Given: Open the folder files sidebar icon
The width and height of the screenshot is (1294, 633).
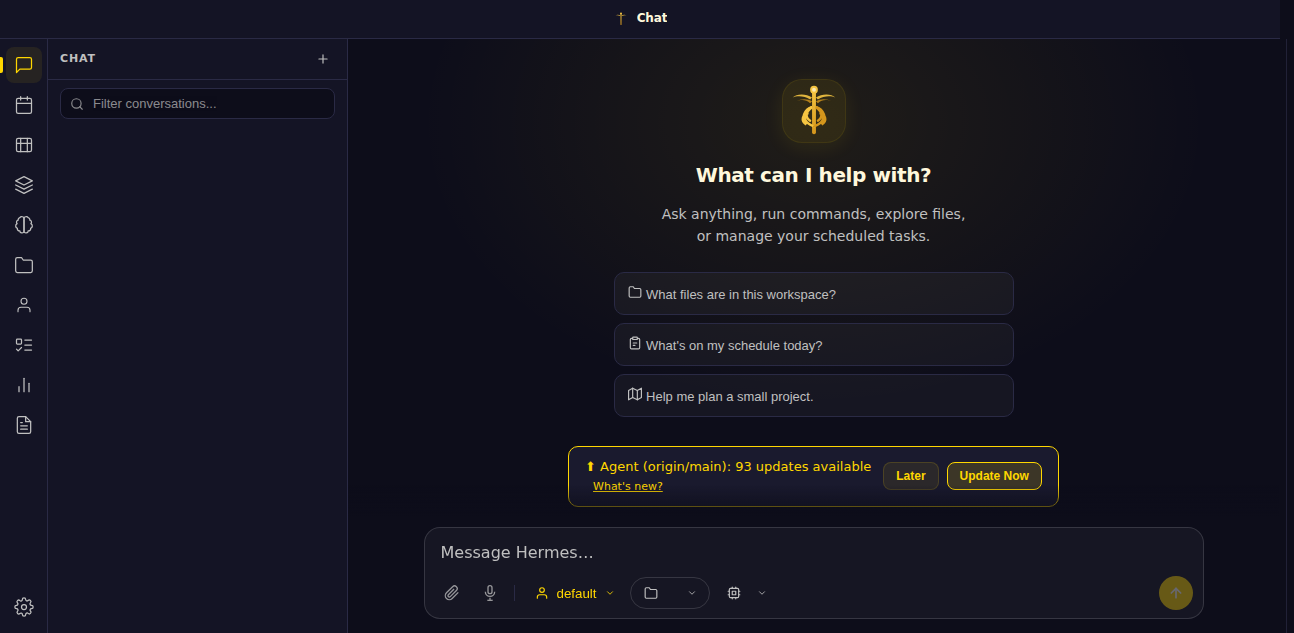Looking at the screenshot, I should [x=24, y=265].
